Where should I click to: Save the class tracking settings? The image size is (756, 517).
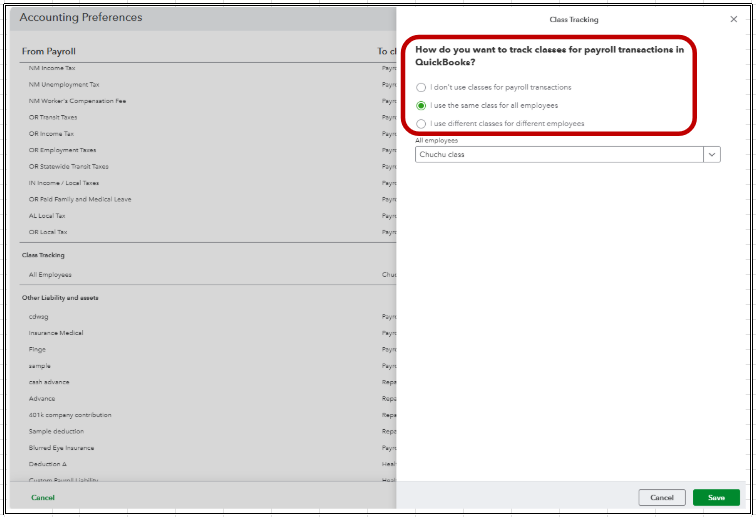pyautogui.click(x=716, y=497)
